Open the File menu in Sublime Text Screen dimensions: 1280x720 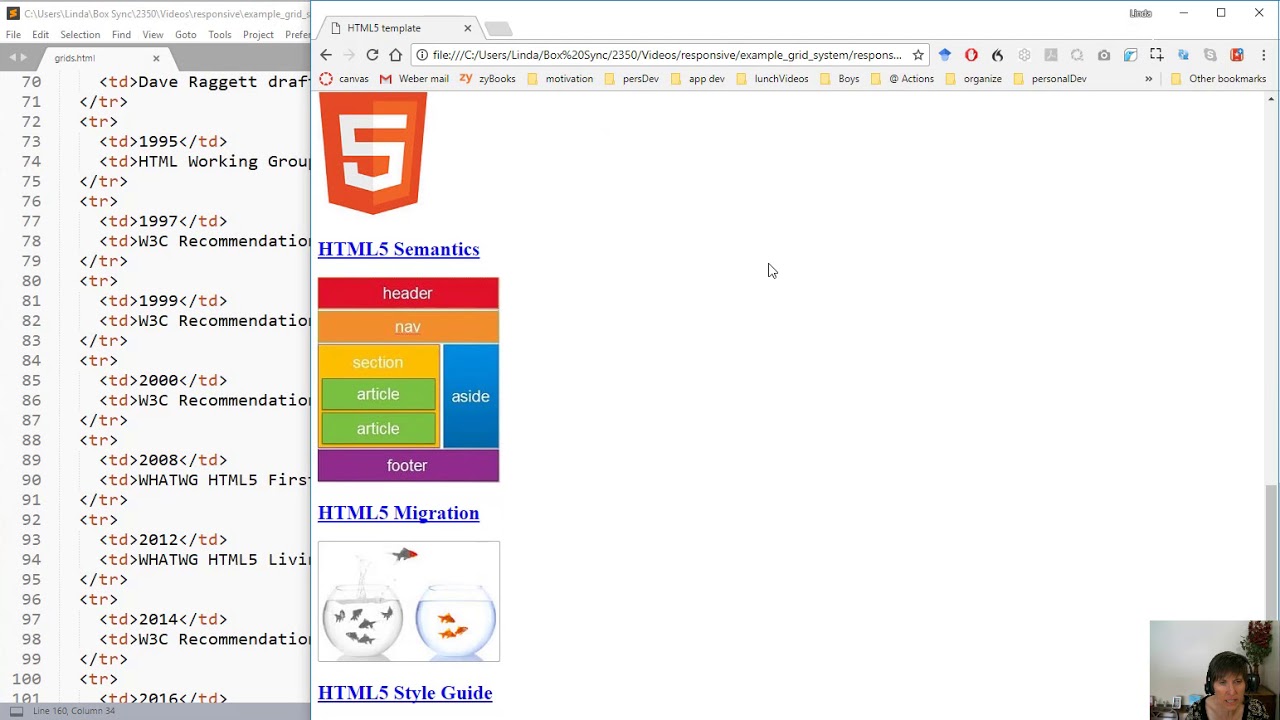tap(13, 34)
